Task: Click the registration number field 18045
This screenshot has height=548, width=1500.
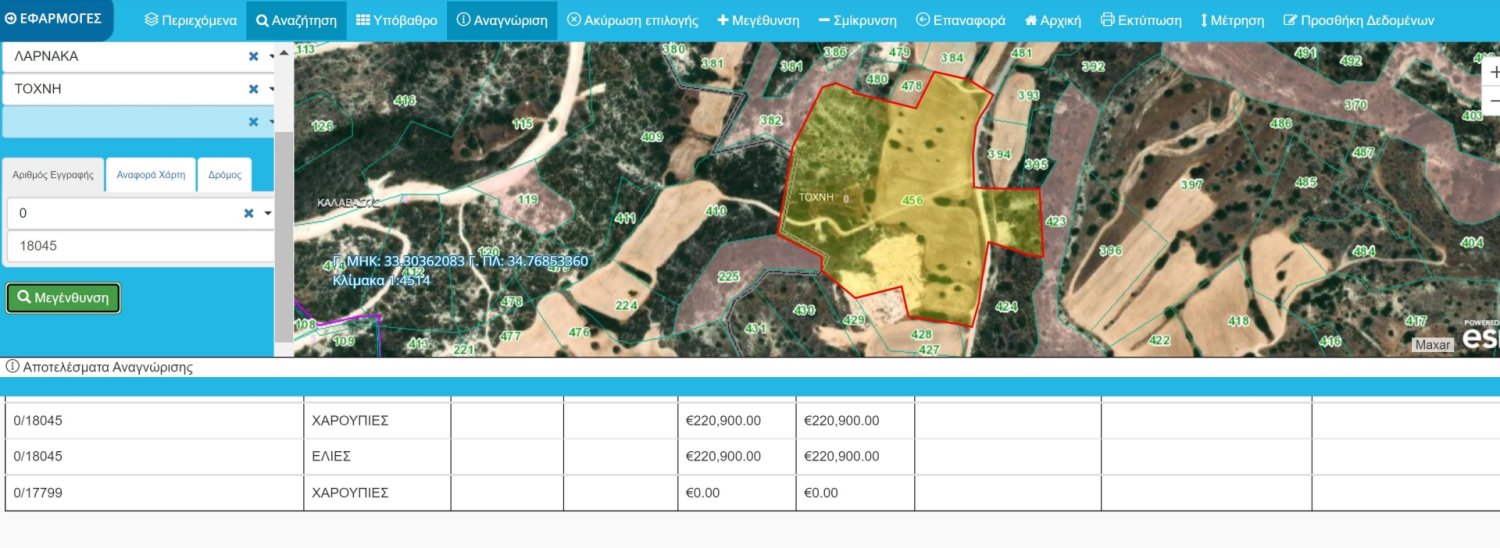Action: (x=140, y=246)
